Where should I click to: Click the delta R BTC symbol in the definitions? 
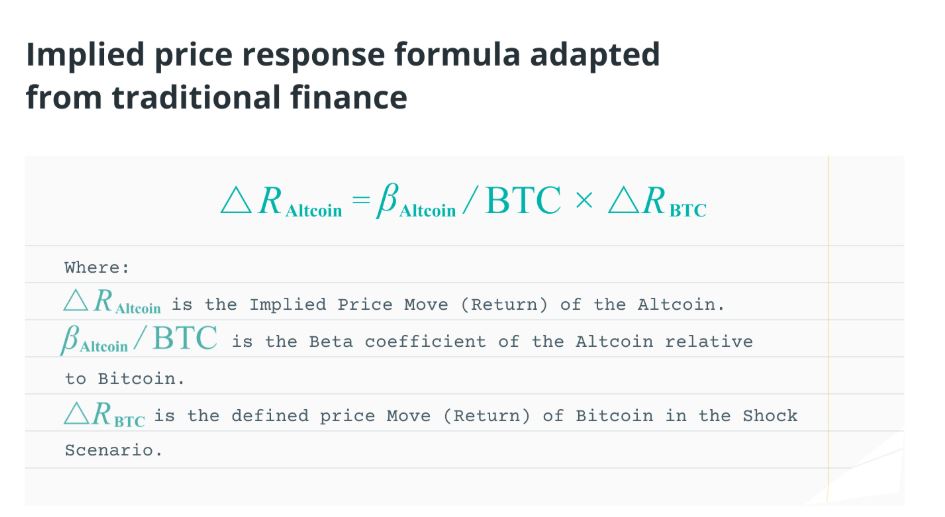(x=104, y=415)
